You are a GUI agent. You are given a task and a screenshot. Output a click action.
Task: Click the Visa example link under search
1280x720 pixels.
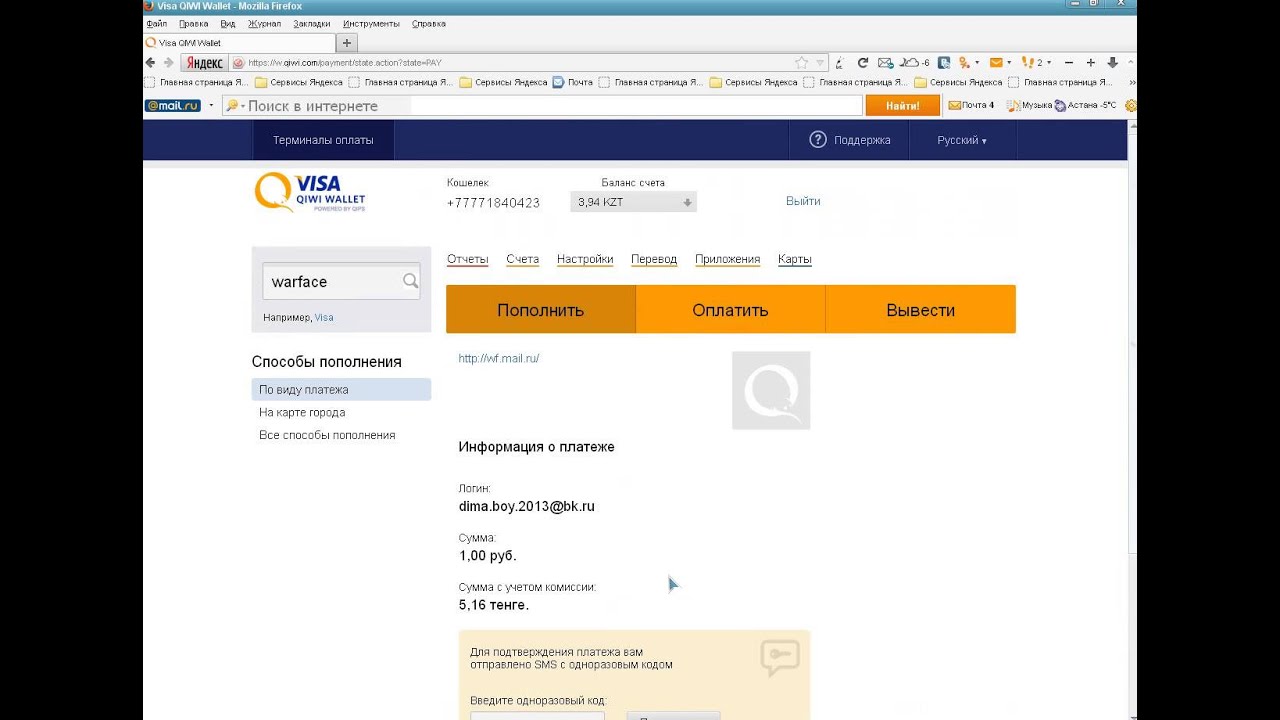pyautogui.click(x=324, y=317)
